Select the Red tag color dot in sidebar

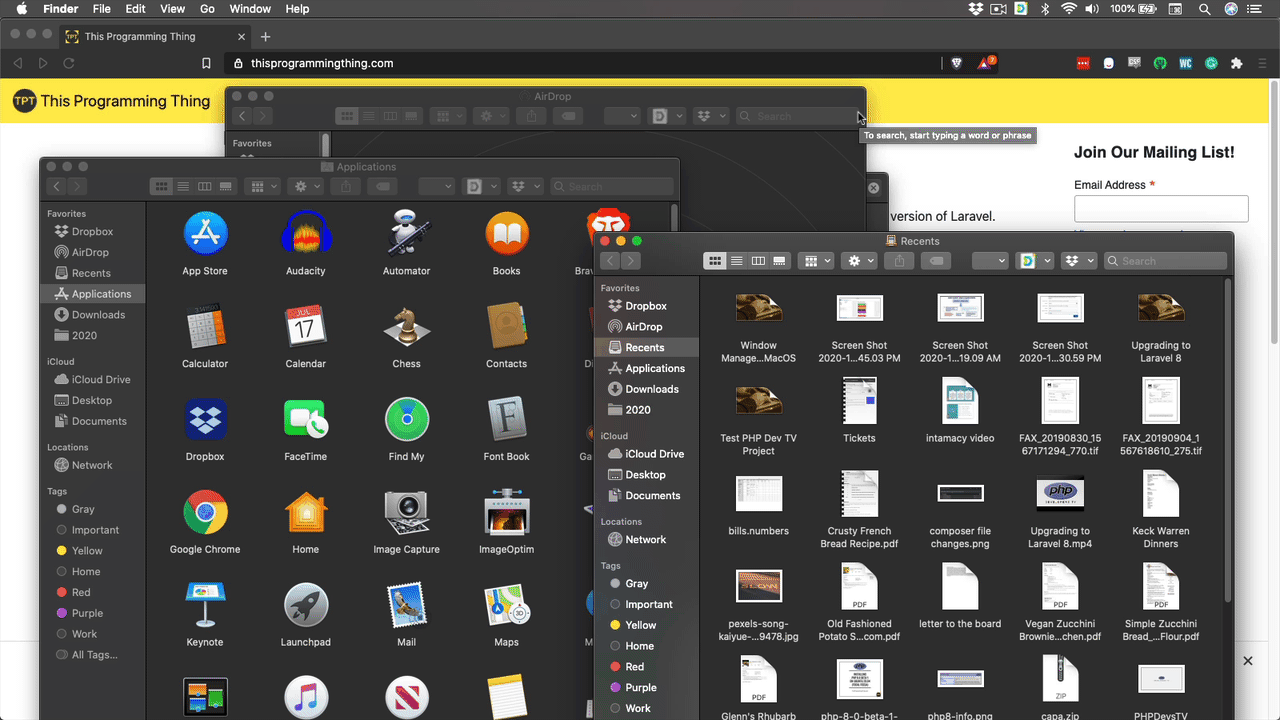click(x=615, y=666)
